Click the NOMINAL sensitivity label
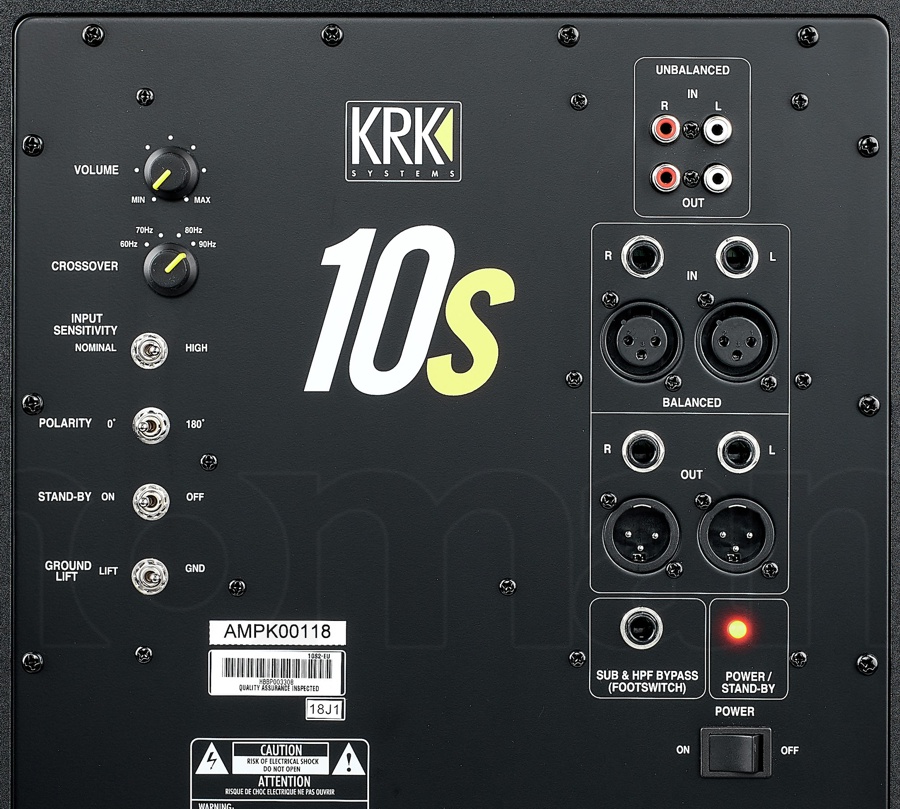 [x=95, y=347]
